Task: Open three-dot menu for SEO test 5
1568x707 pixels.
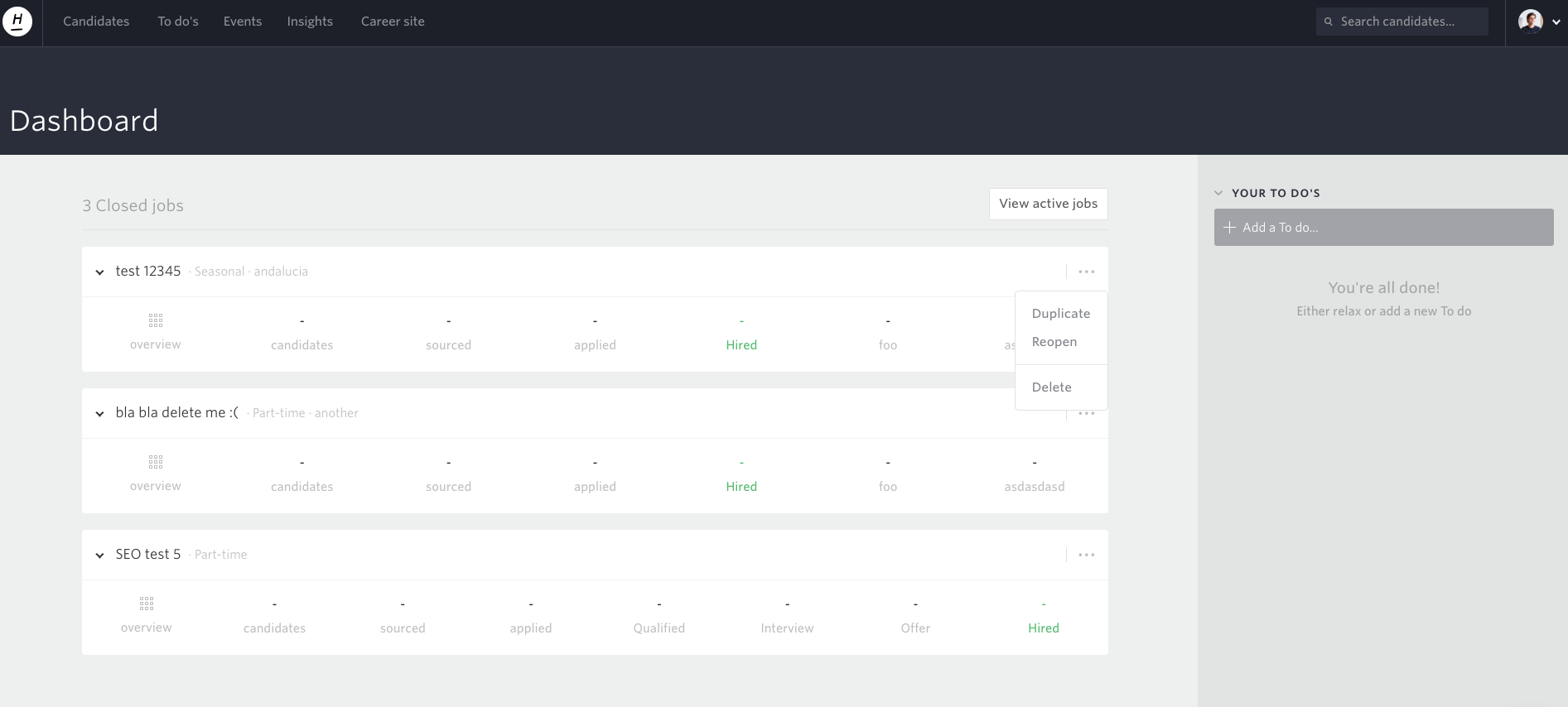Action: coord(1087,555)
